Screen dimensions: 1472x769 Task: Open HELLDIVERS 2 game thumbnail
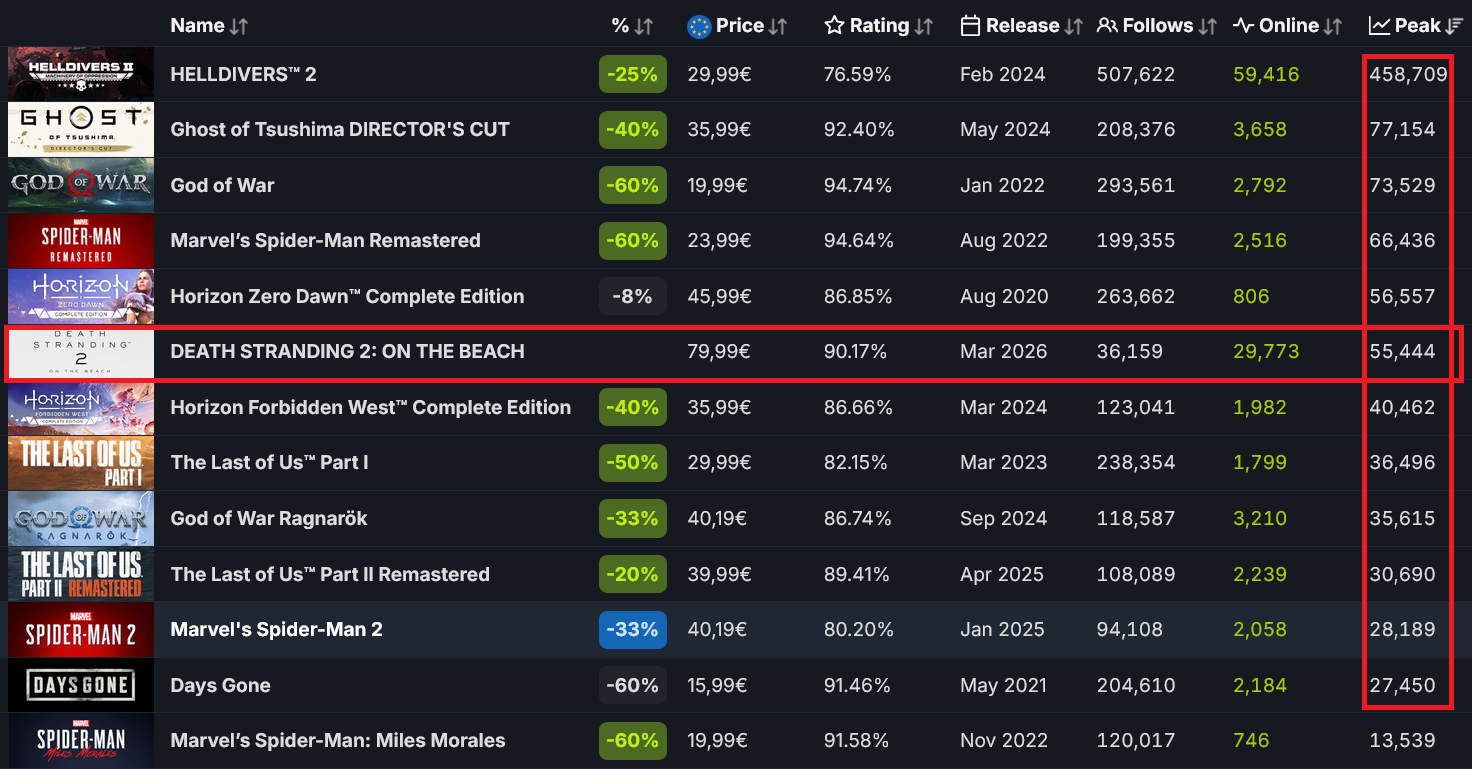click(81, 74)
